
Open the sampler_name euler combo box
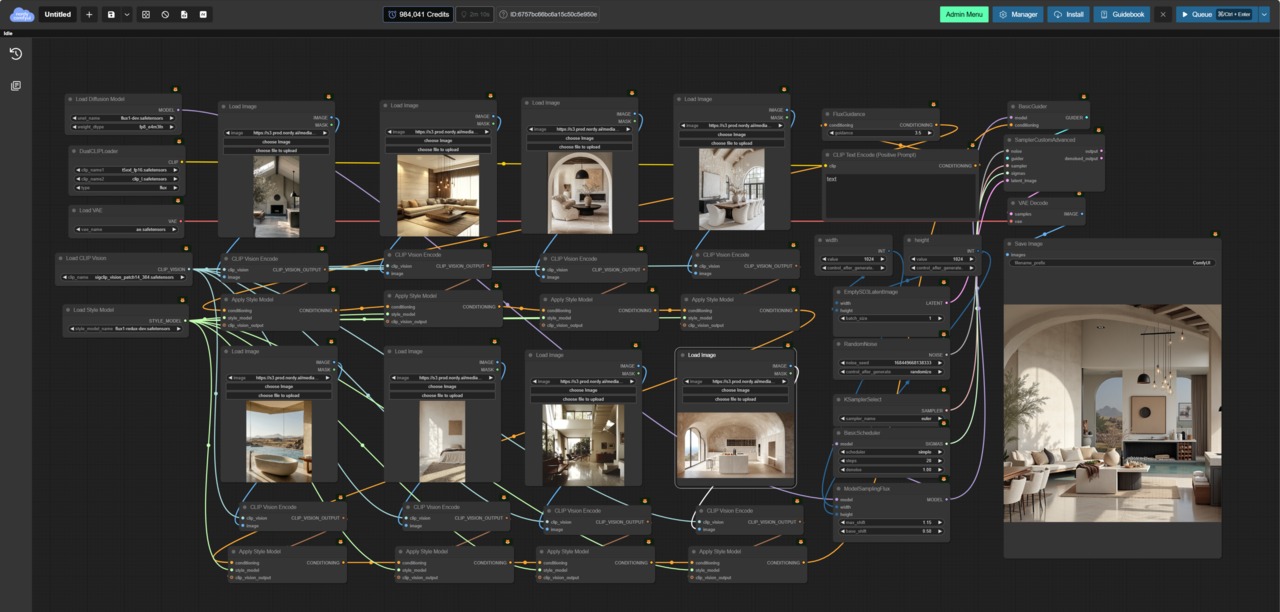[x=891, y=419]
